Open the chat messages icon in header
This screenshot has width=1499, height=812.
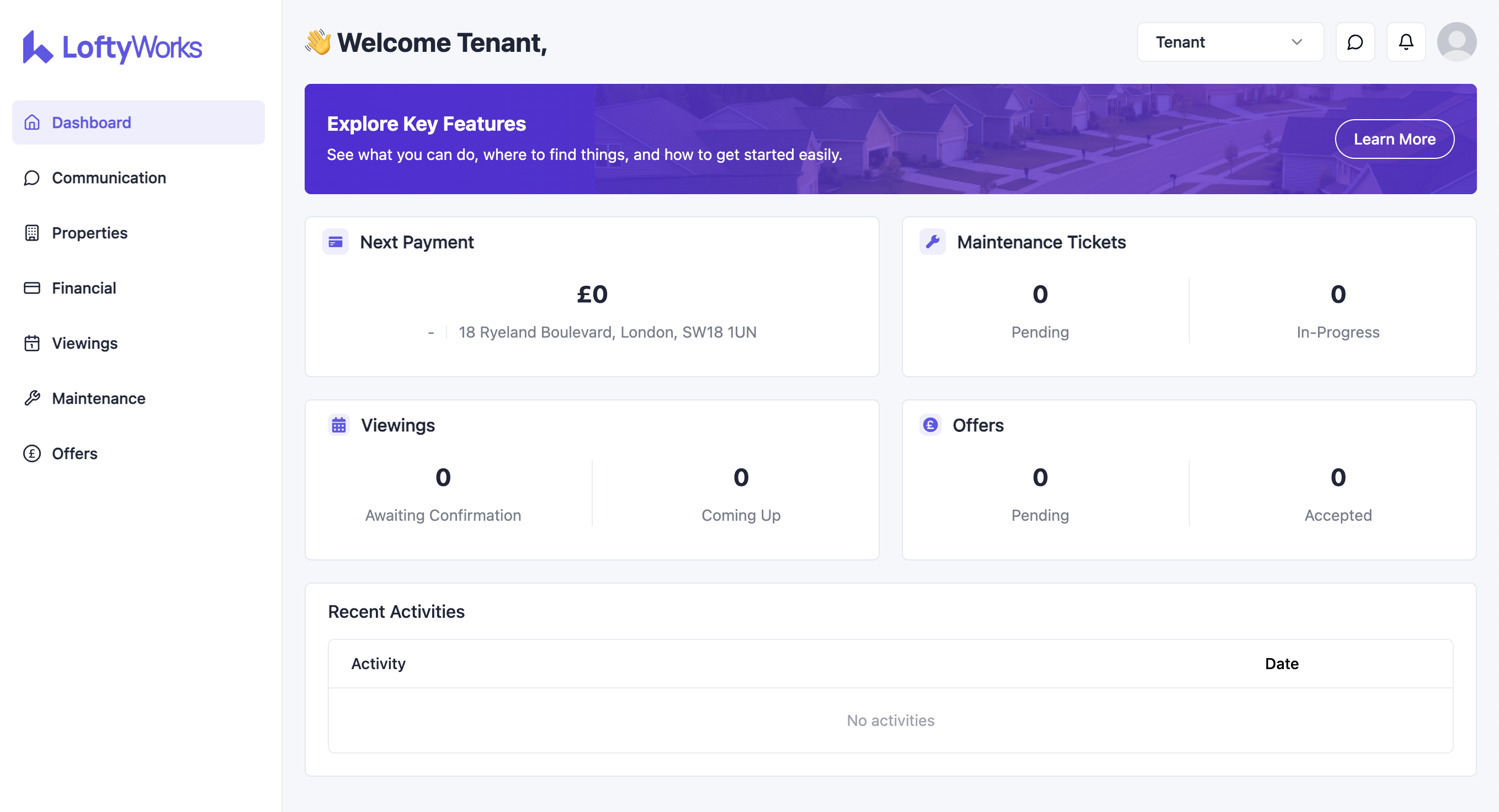pos(1355,42)
